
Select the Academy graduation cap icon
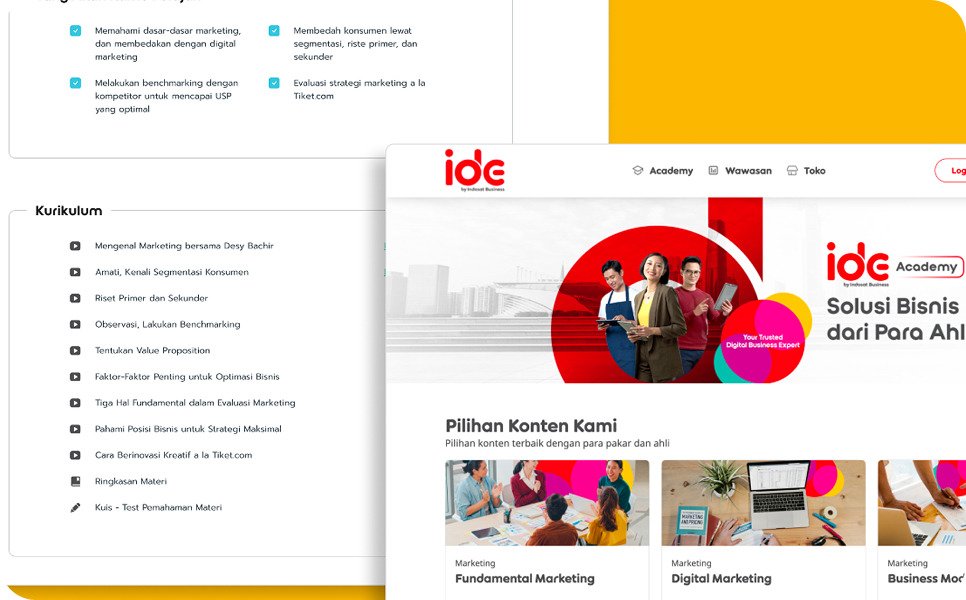[637, 170]
